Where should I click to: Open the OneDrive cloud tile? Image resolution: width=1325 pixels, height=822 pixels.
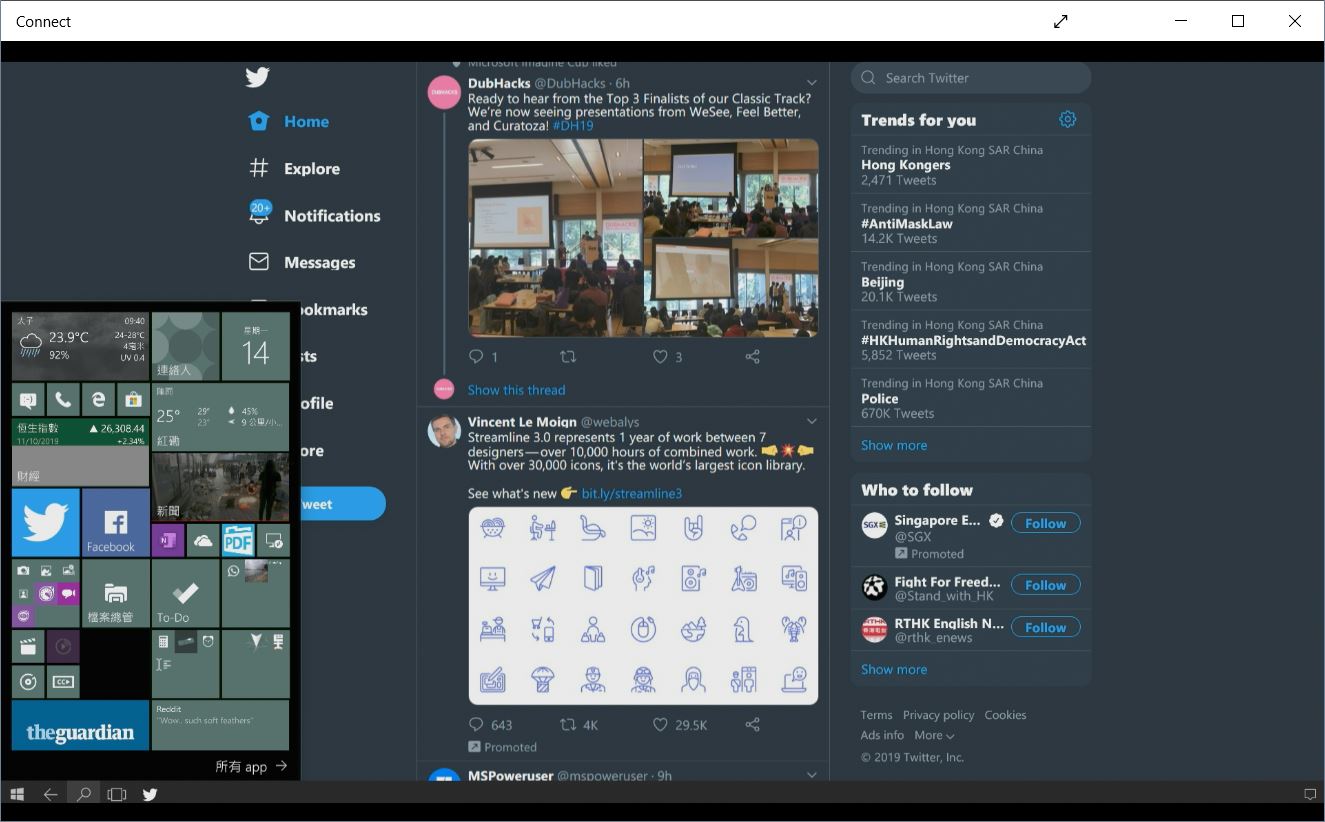click(x=203, y=541)
